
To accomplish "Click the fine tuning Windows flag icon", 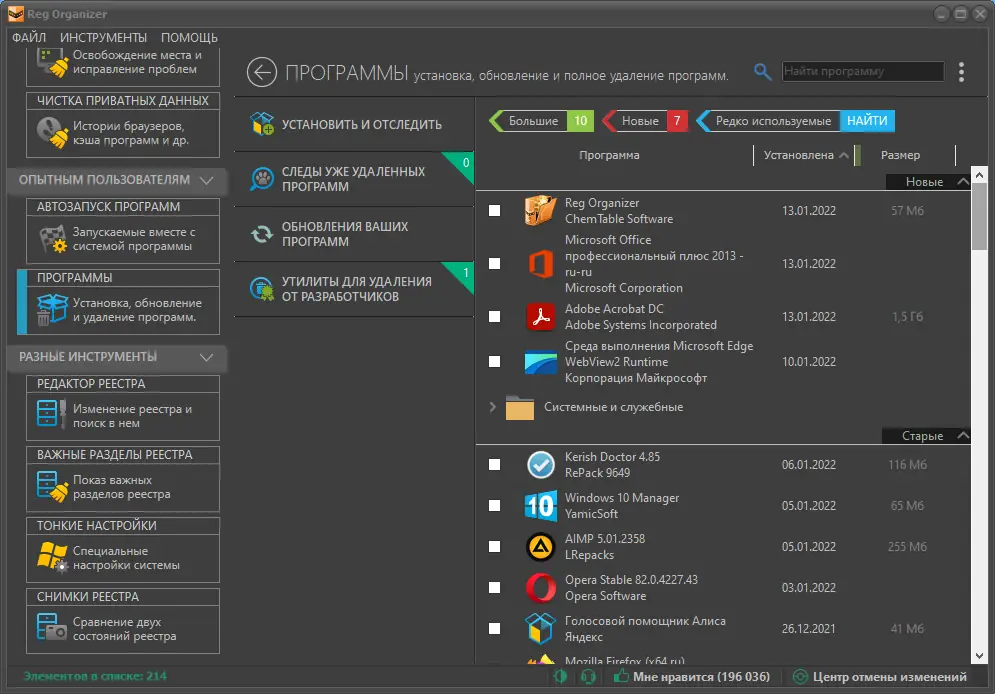I will coord(52,558).
